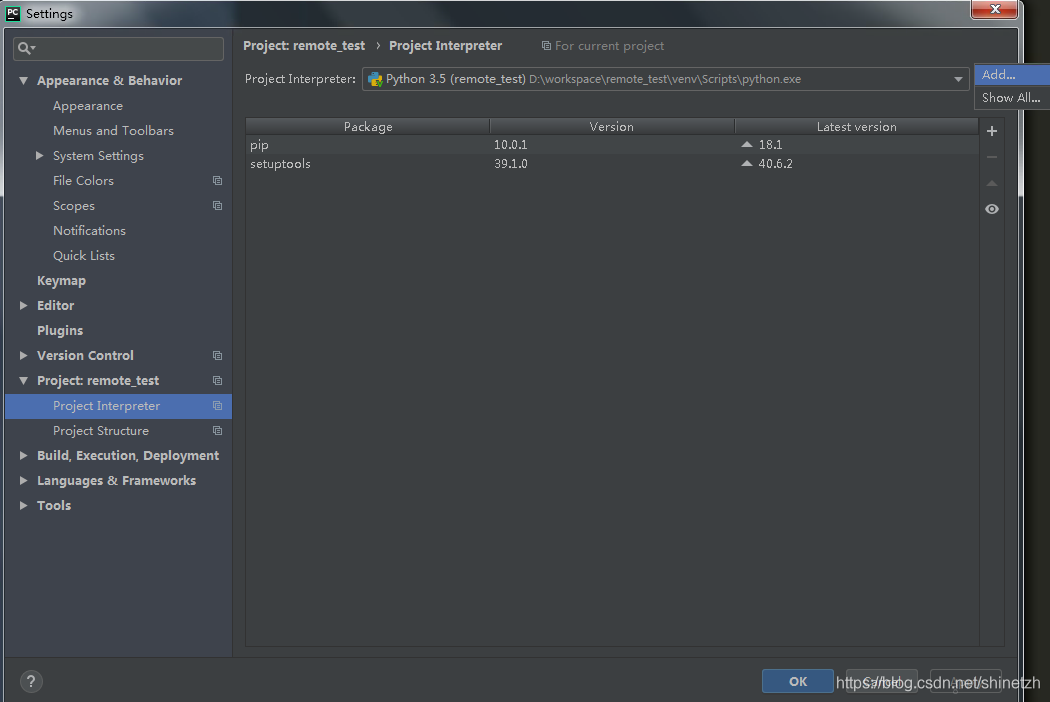Viewport: 1050px width, 702px height.
Task: Click latest version 18.1 cell
Action: [770, 145]
